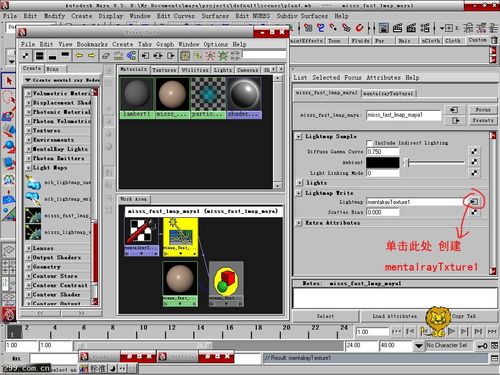The width and height of the screenshot is (500, 375).
Task: Click the Presets button
Action: [x=483, y=120]
